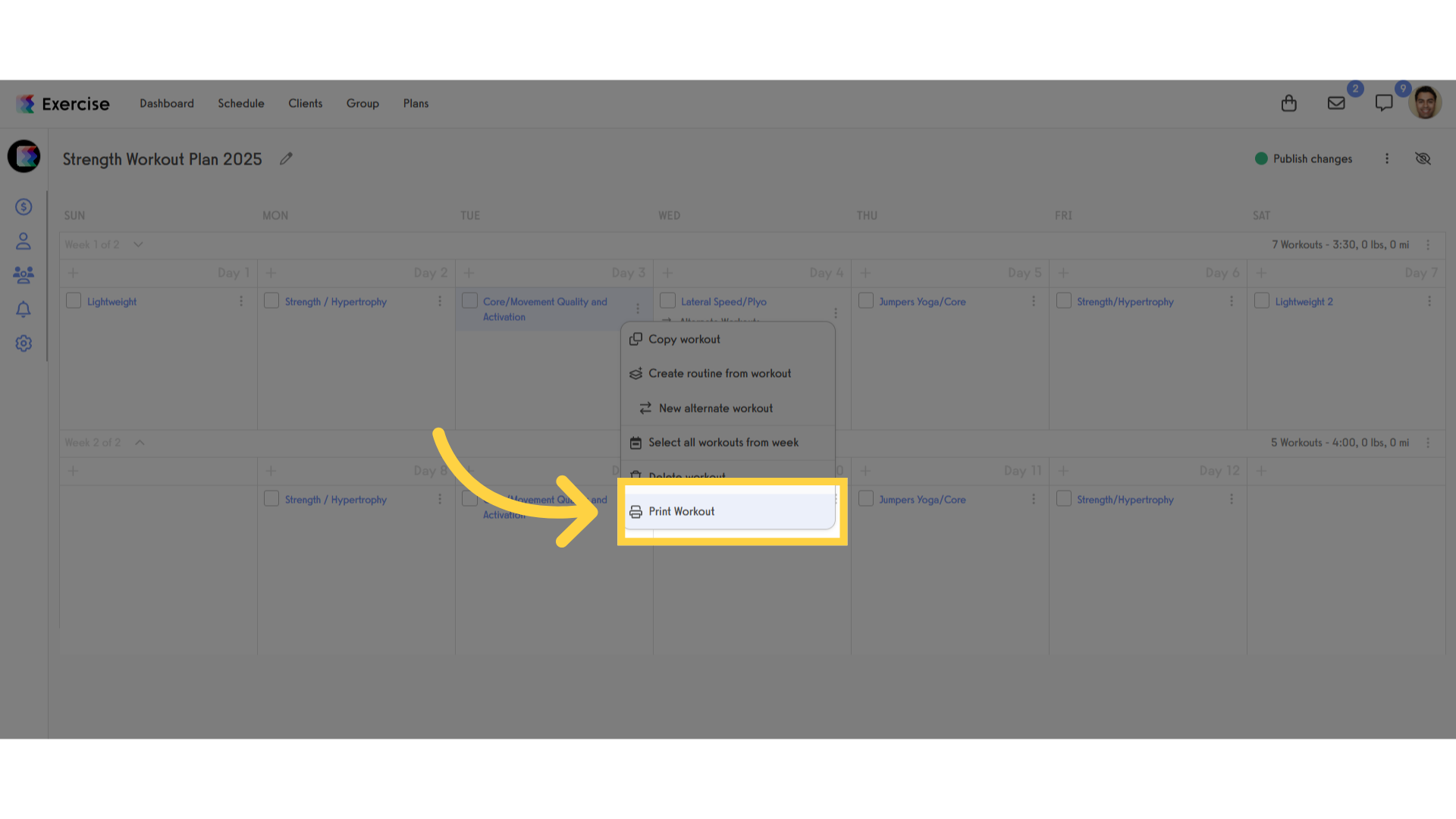
Task: Check Day 12 Strength/Hypertrophy workout
Action: tap(1064, 499)
